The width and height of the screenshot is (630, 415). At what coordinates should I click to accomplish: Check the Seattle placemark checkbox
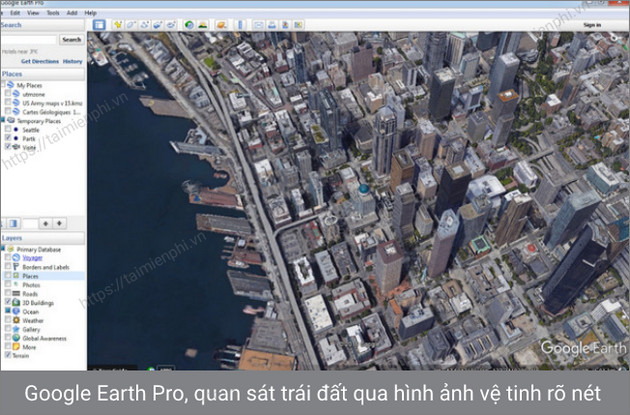tap(8, 129)
